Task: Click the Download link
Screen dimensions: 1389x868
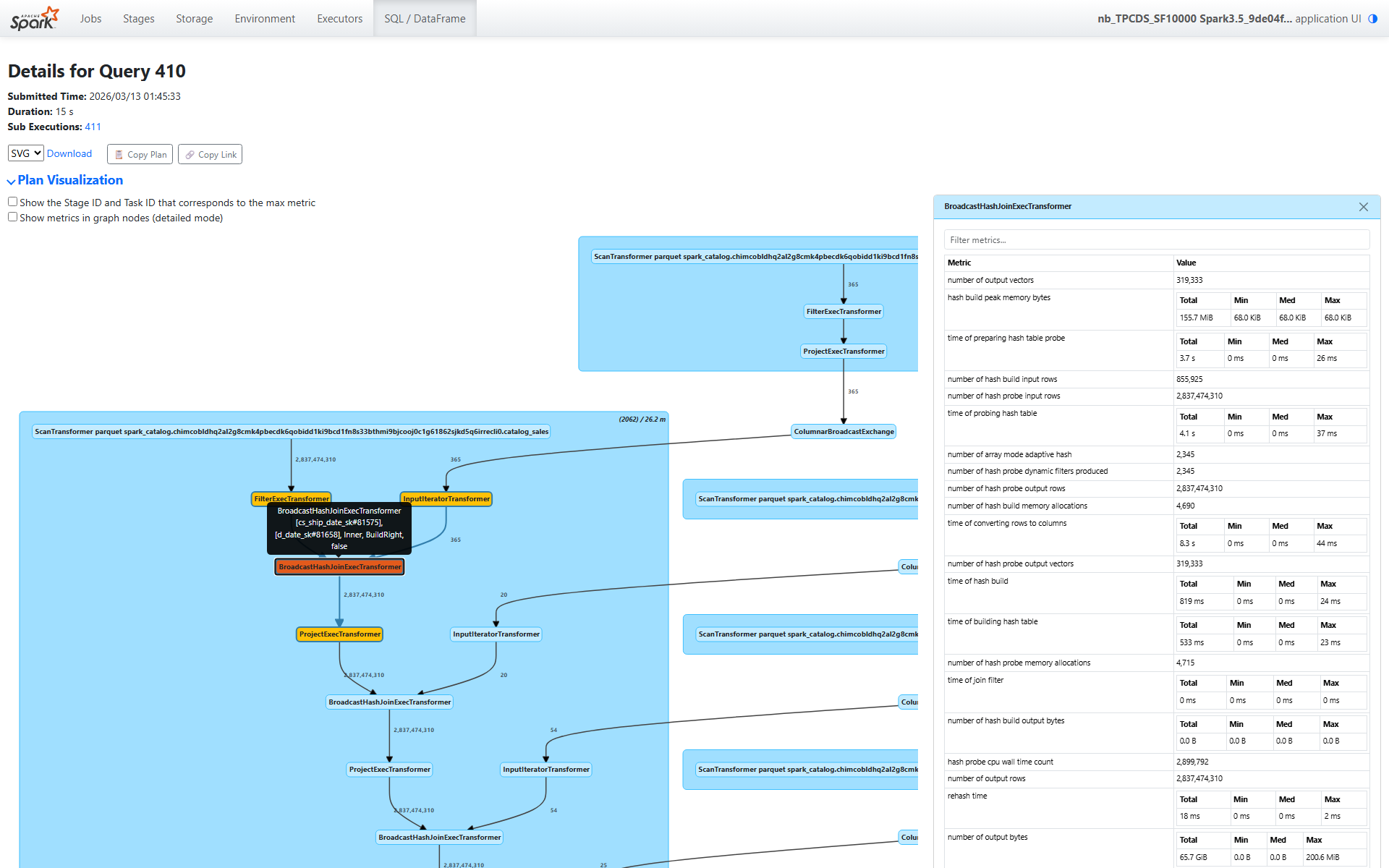Action: pyautogui.click(x=69, y=153)
